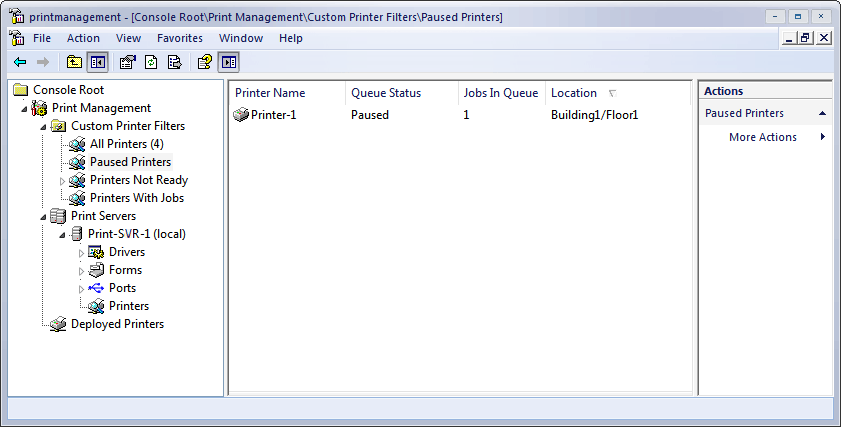Click the Export List toolbar icon

175,62
